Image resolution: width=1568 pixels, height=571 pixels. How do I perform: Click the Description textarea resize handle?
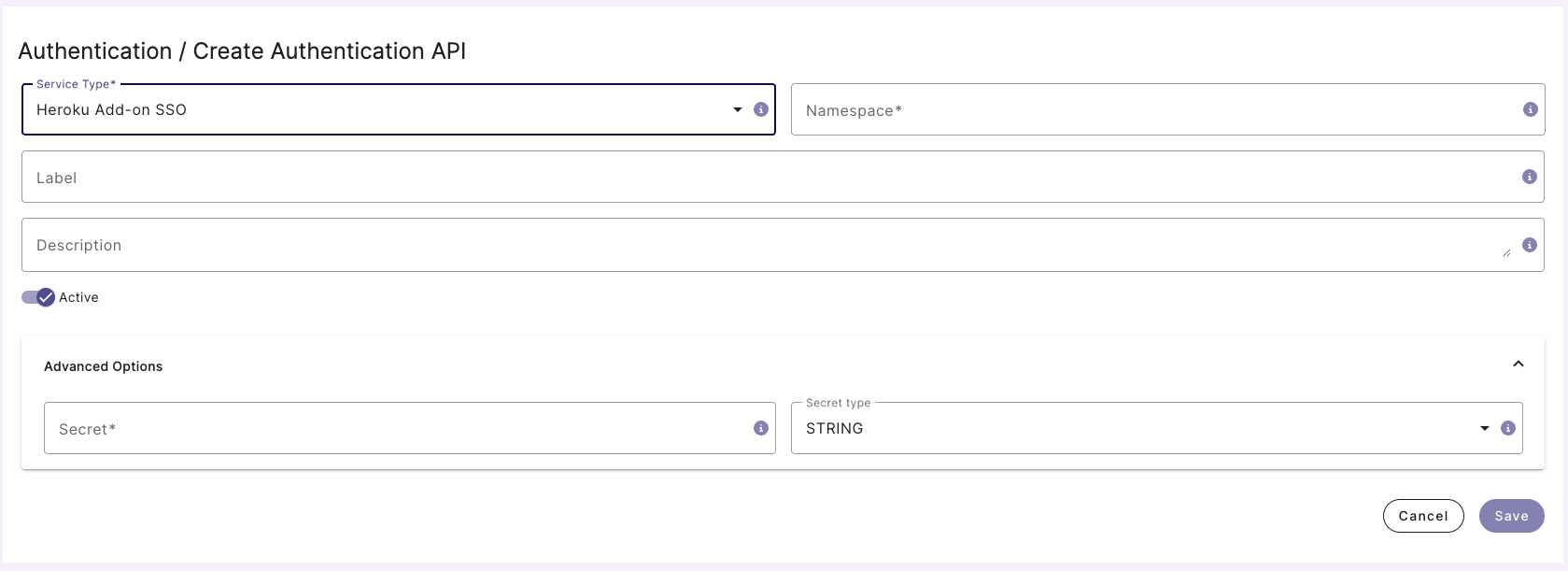1506,252
